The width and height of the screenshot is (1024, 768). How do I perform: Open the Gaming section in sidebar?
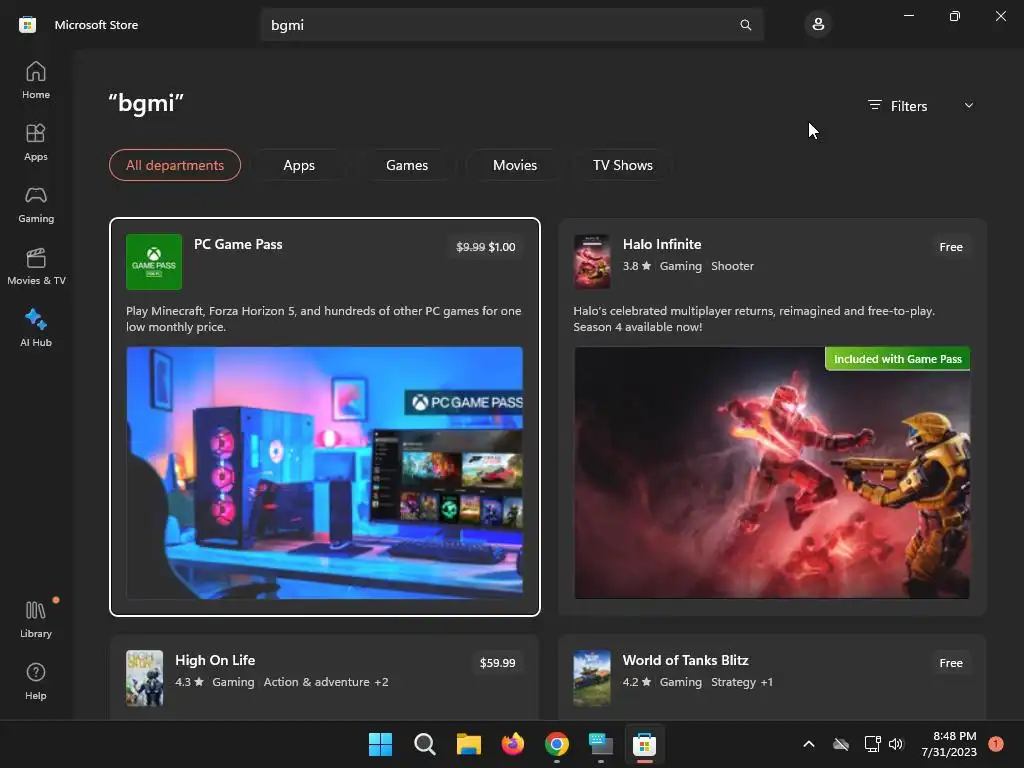36,204
